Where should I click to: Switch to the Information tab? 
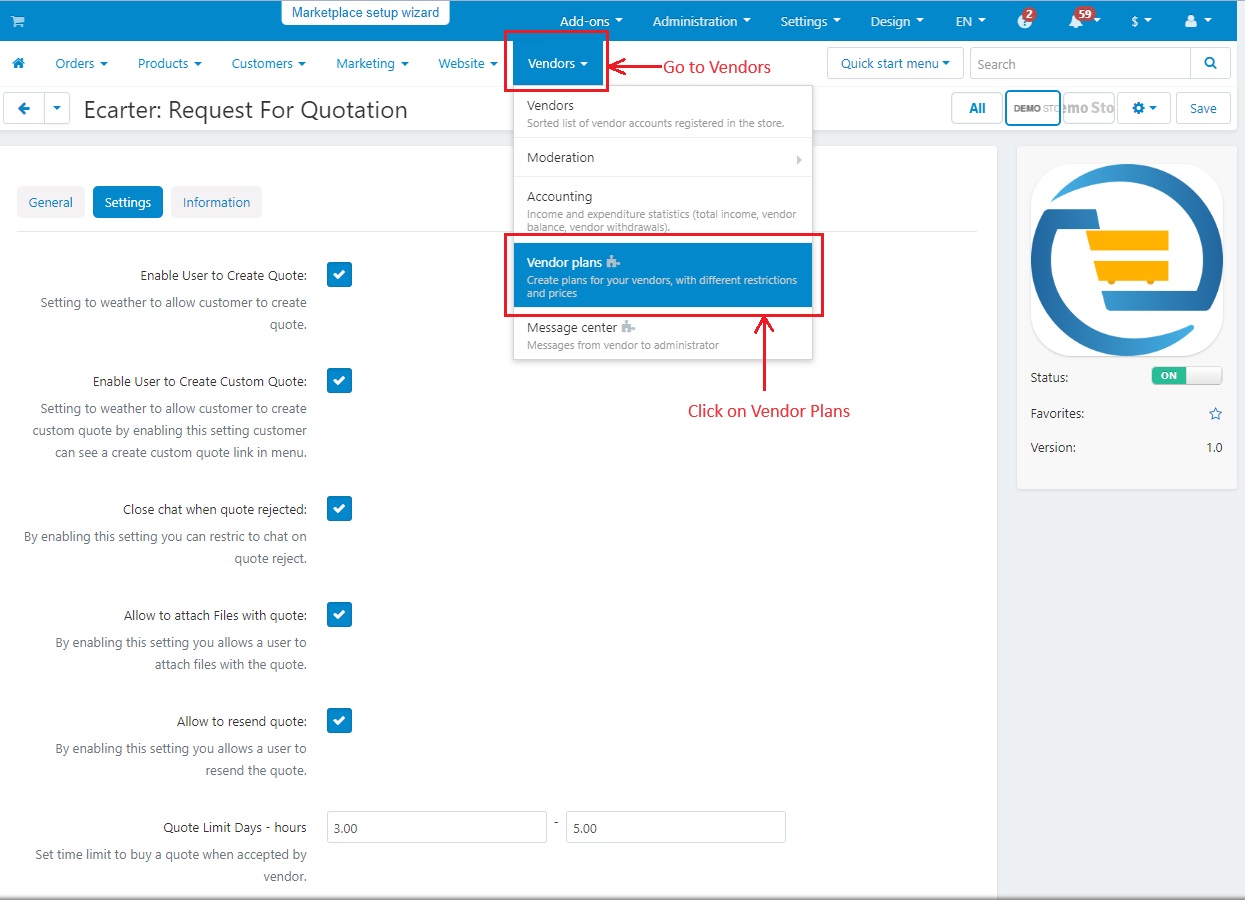point(216,202)
